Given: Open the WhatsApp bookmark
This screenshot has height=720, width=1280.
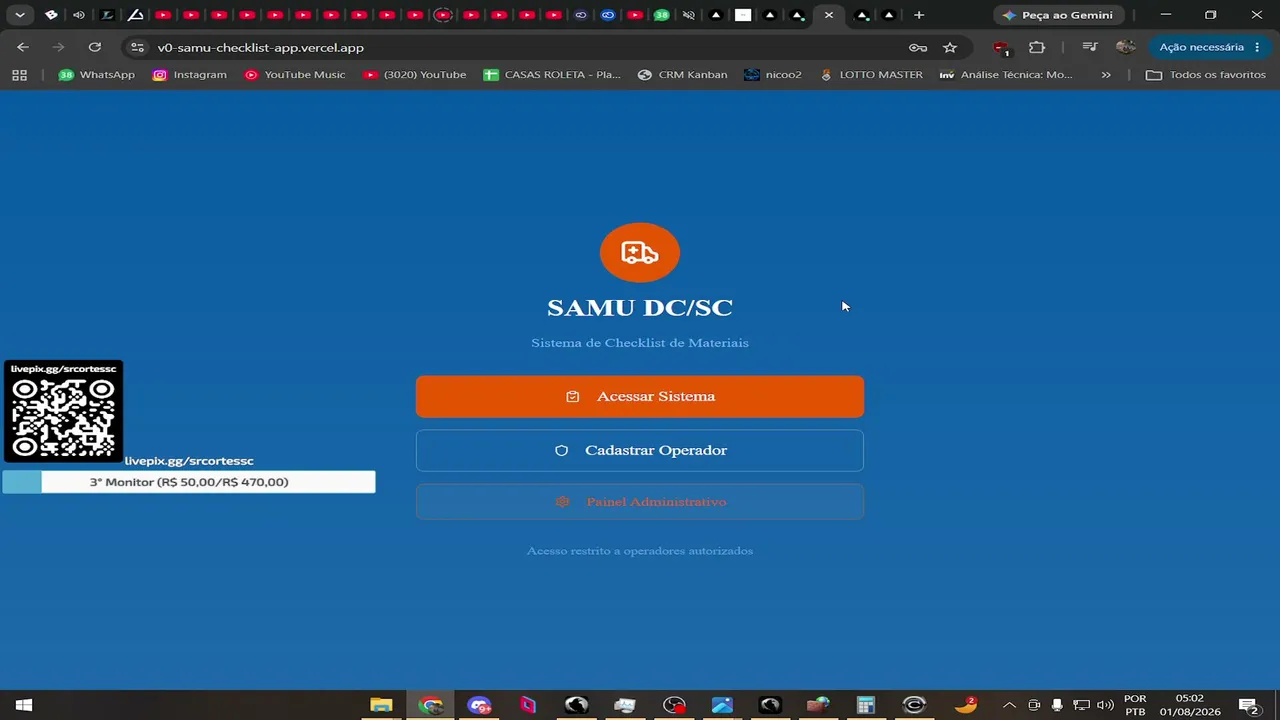Looking at the screenshot, I should [96, 75].
